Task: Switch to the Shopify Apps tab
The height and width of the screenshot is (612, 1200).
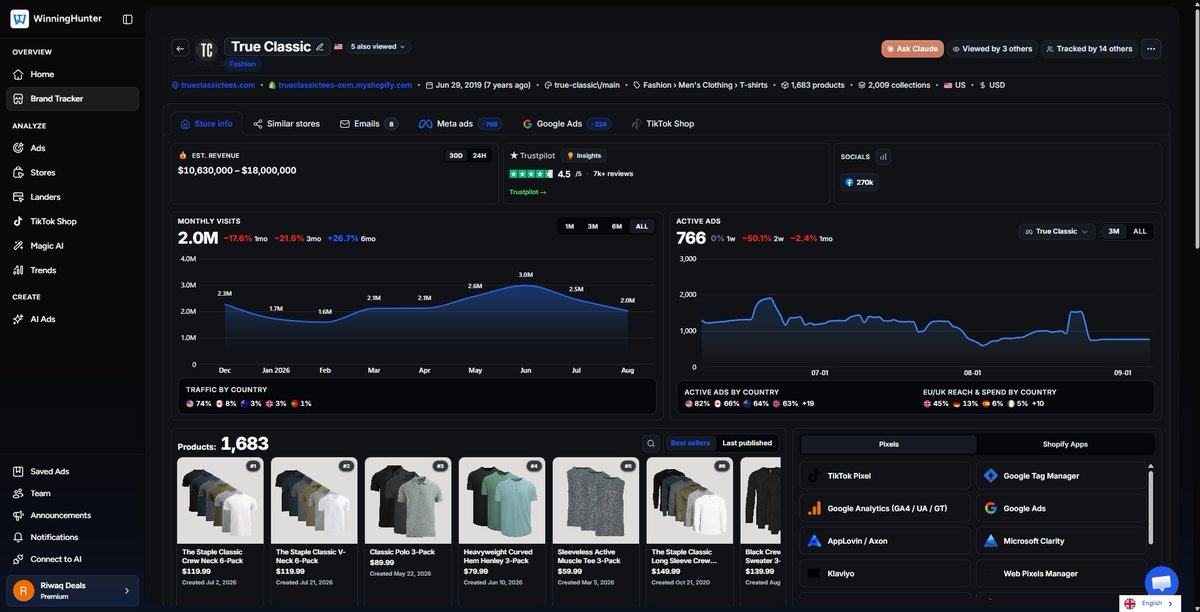Action: pos(1065,444)
